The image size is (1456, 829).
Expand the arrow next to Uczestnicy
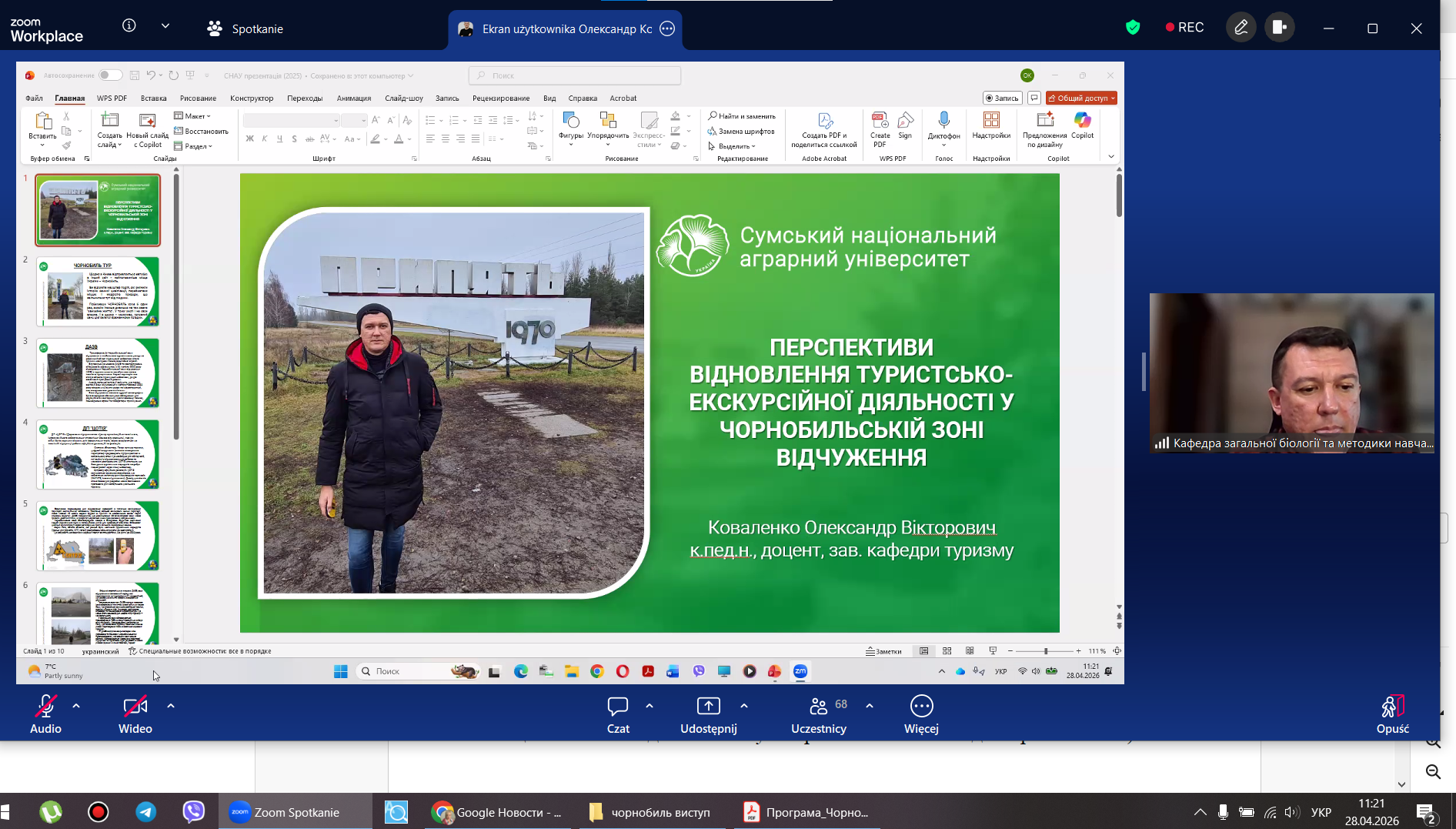(870, 705)
